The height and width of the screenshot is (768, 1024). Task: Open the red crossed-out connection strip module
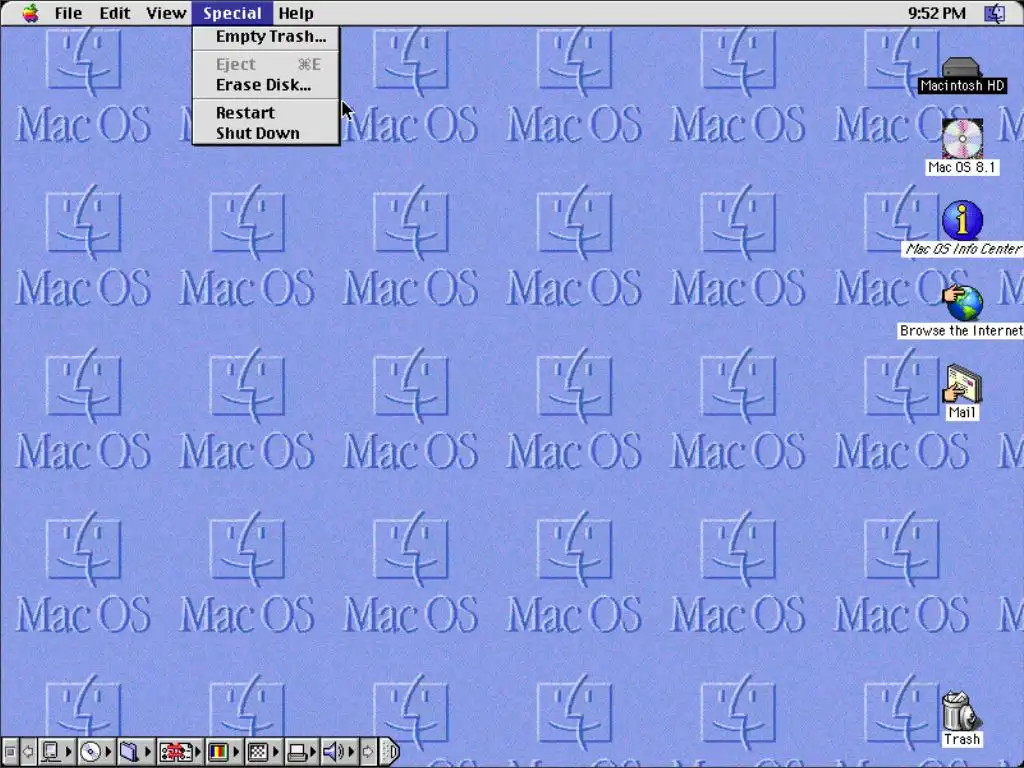point(180,752)
